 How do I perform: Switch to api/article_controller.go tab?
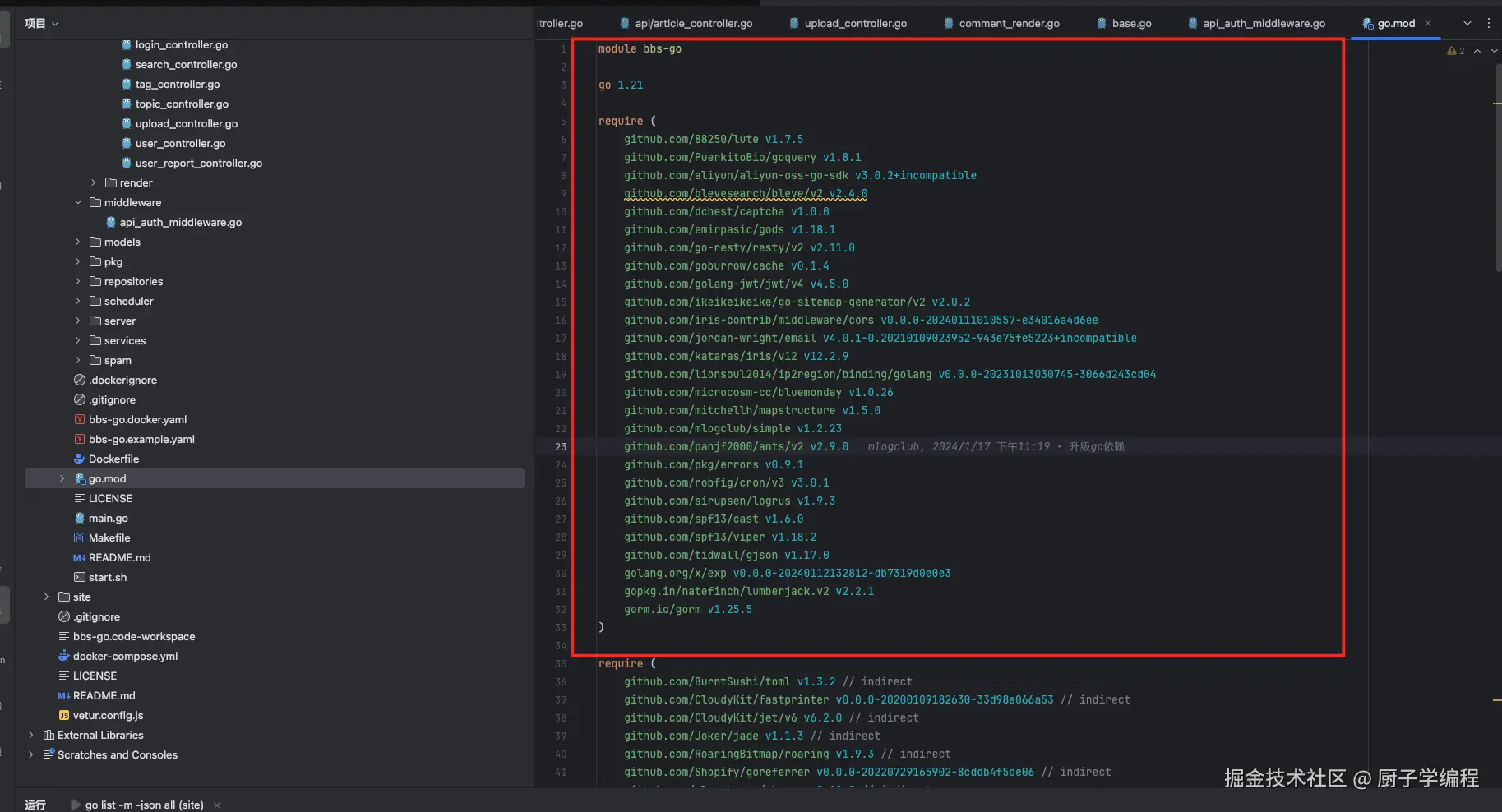pos(686,24)
